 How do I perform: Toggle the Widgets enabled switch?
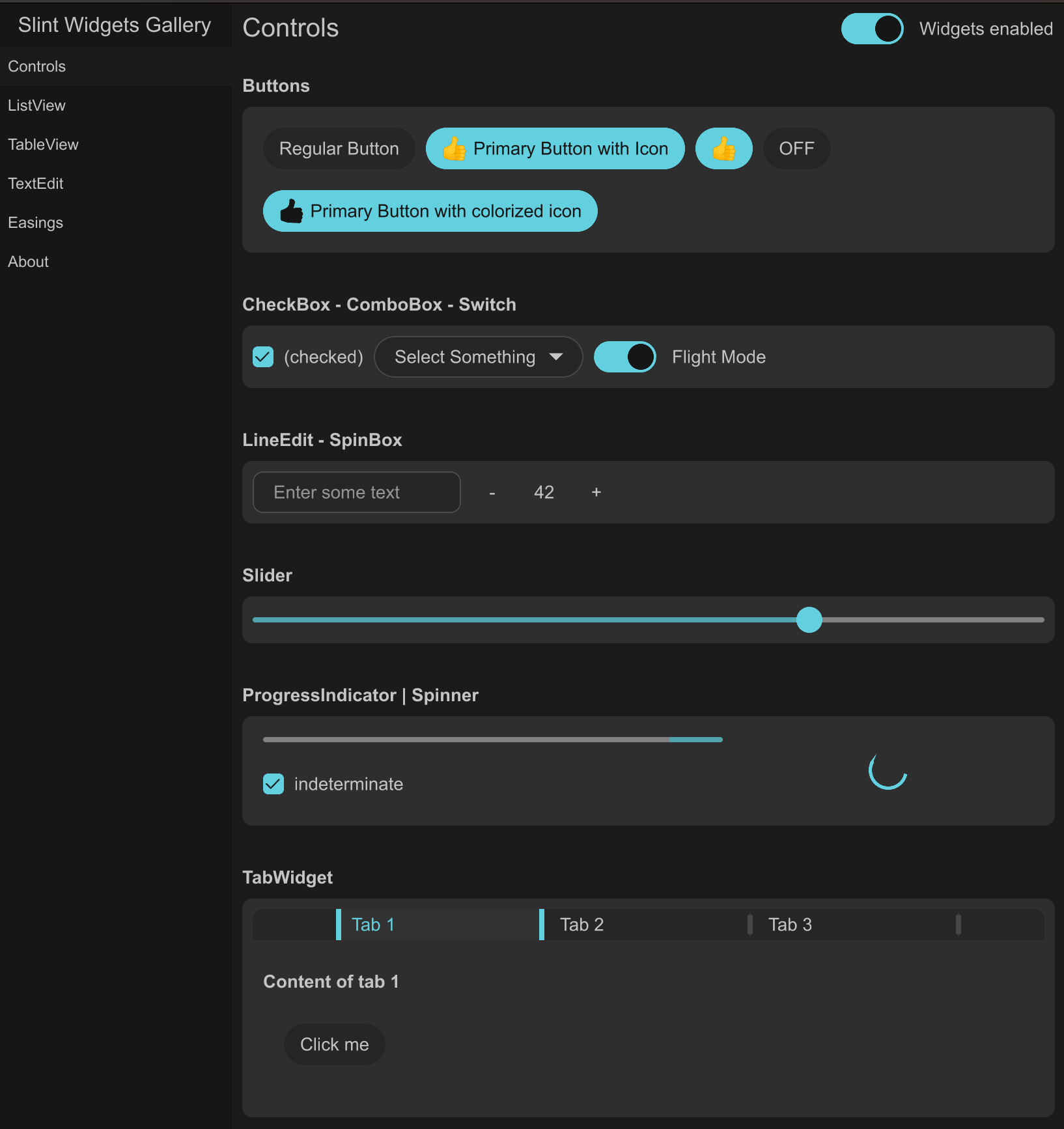click(x=872, y=29)
